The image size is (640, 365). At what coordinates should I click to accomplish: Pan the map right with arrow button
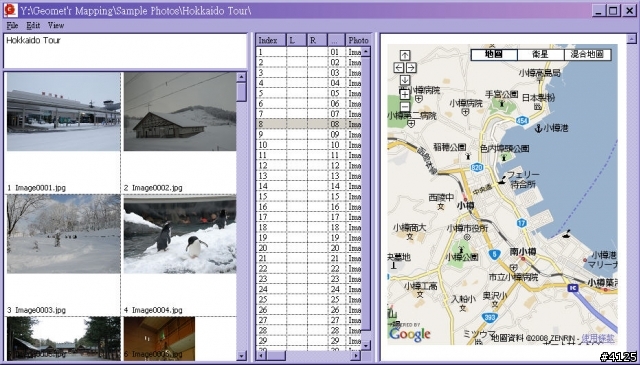click(411, 68)
